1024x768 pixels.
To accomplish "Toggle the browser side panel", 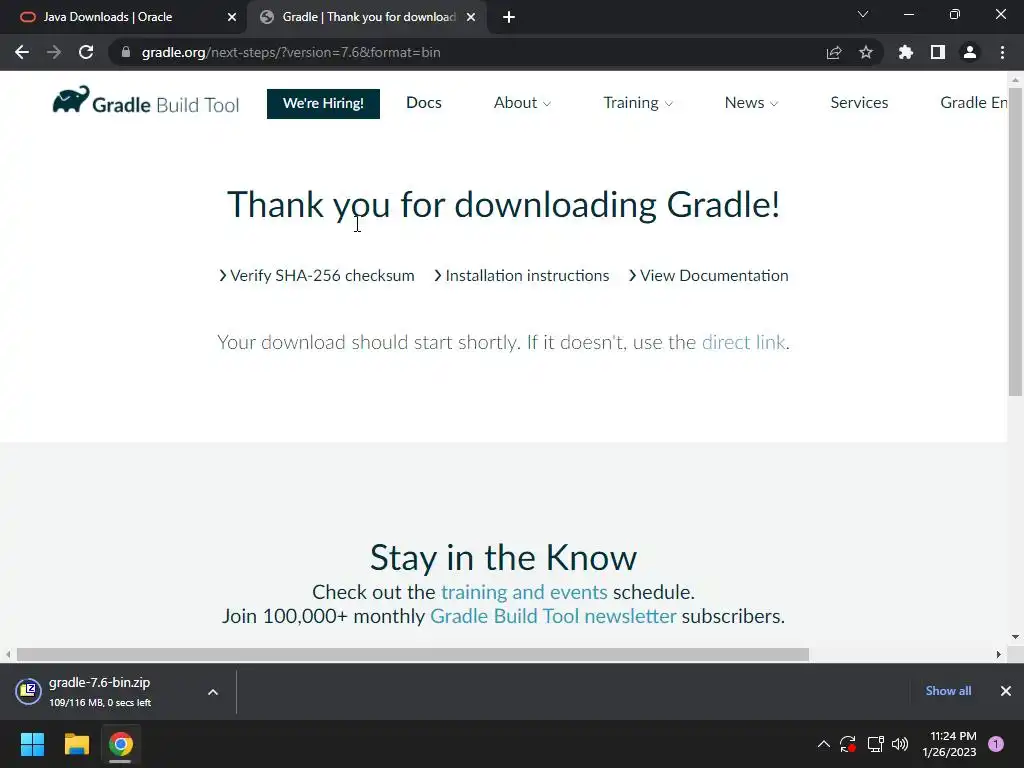I will pos(938,52).
